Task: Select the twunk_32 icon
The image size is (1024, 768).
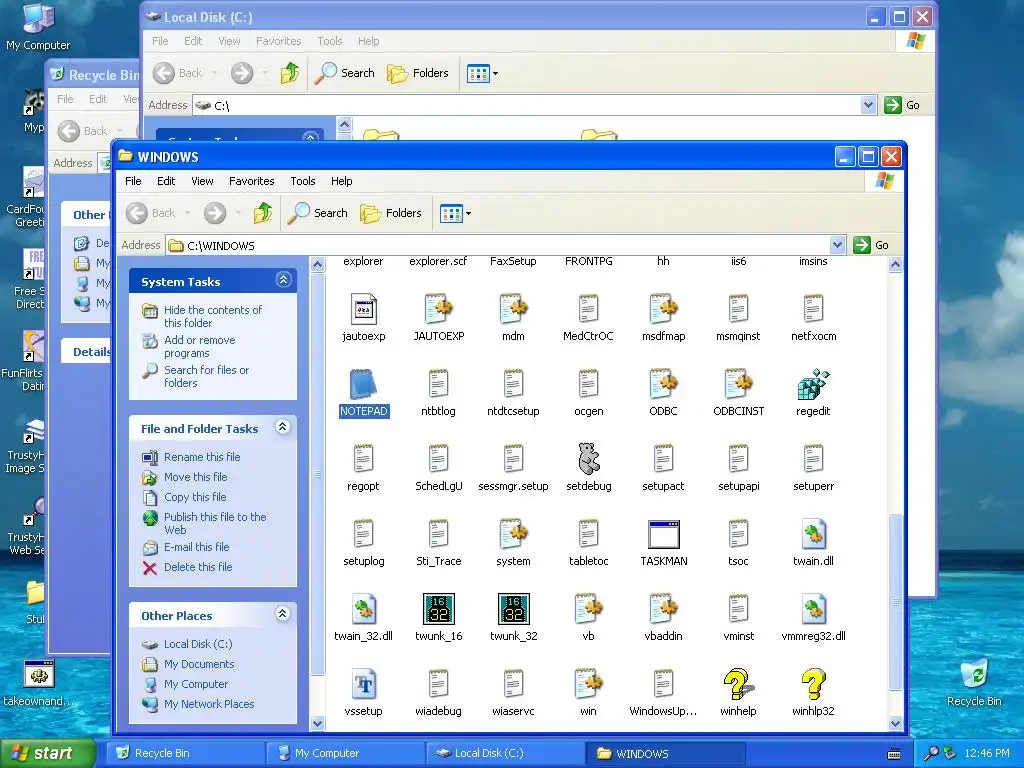Action: coord(513,609)
